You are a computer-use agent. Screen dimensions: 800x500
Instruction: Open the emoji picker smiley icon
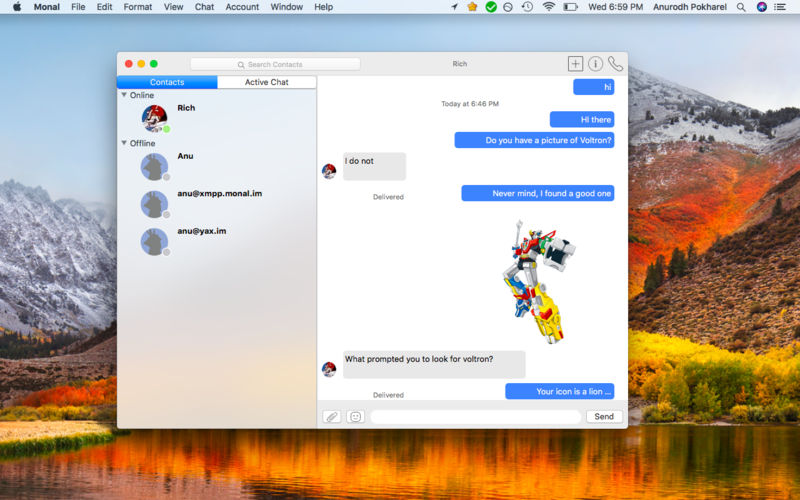pyautogui.click(x=356, y=416)
